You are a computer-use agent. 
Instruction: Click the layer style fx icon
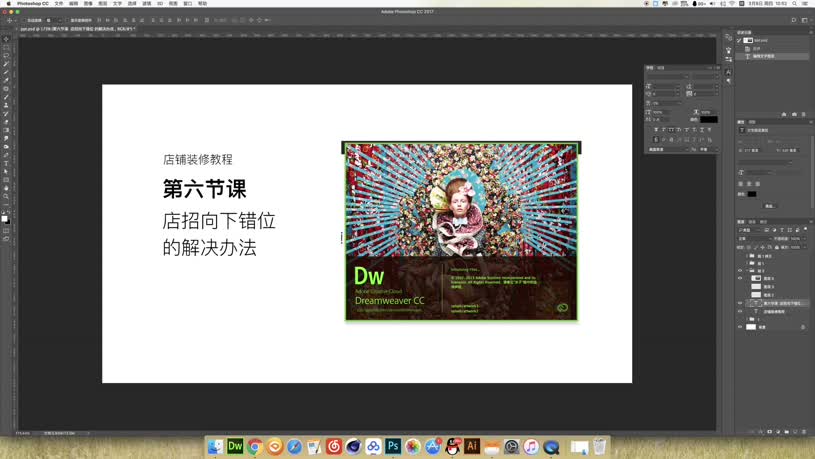[760, 431]
